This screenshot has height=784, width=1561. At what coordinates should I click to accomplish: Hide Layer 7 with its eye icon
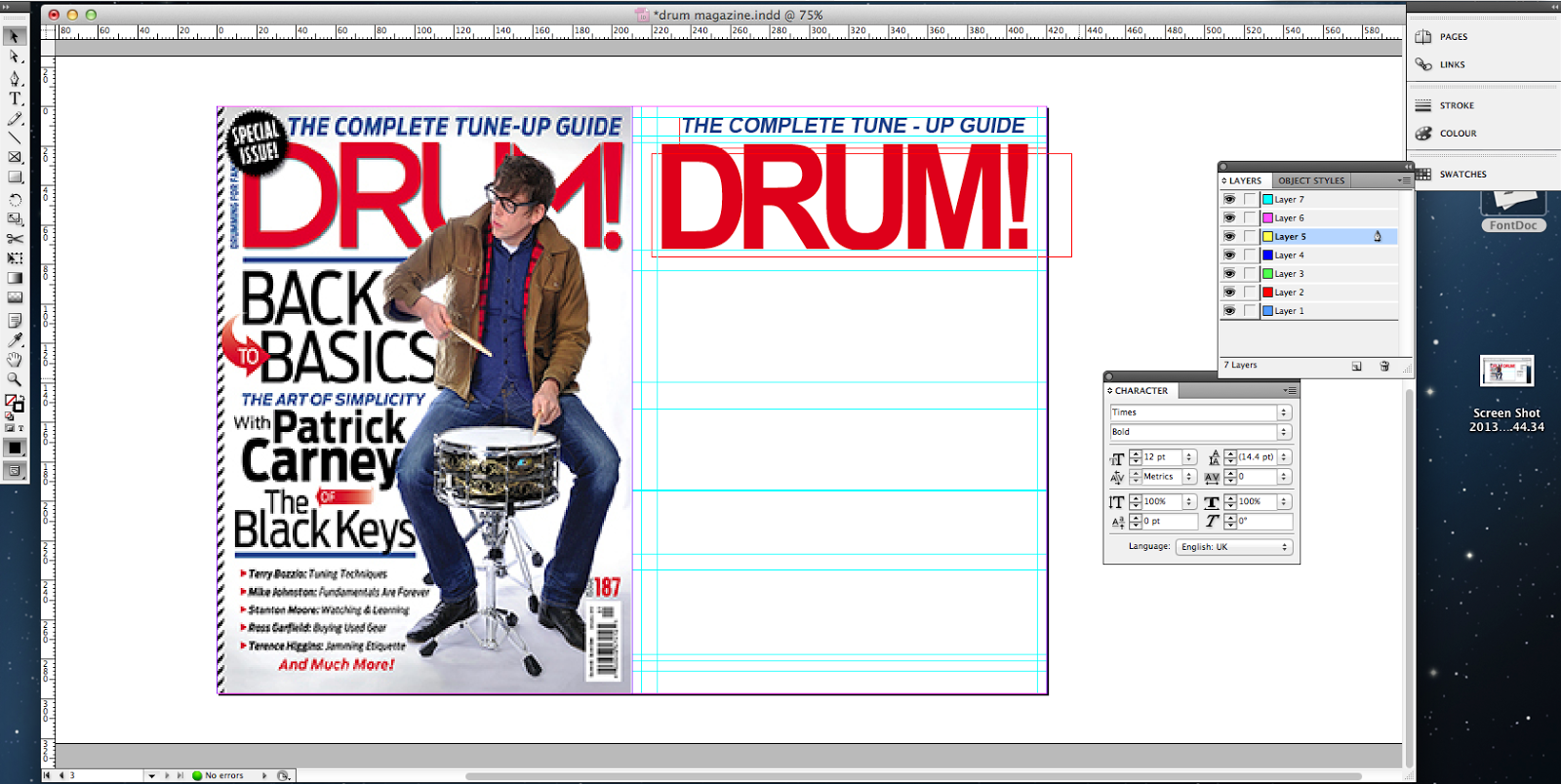point(1229,199)
